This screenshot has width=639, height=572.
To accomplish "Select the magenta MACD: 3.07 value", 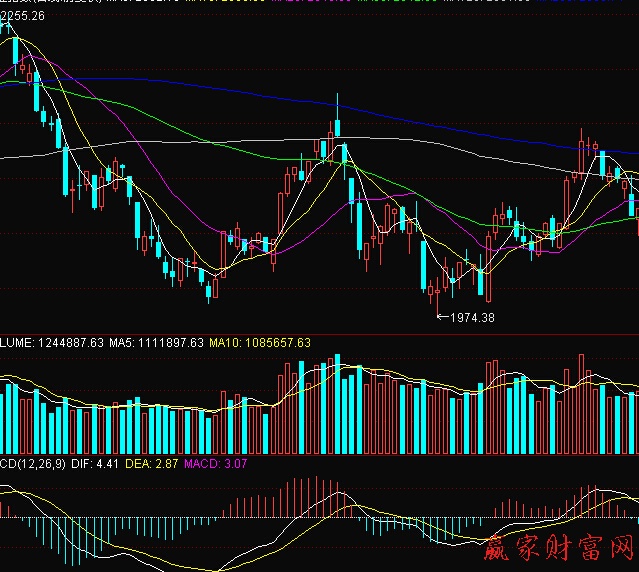I will tap(215, 464).
